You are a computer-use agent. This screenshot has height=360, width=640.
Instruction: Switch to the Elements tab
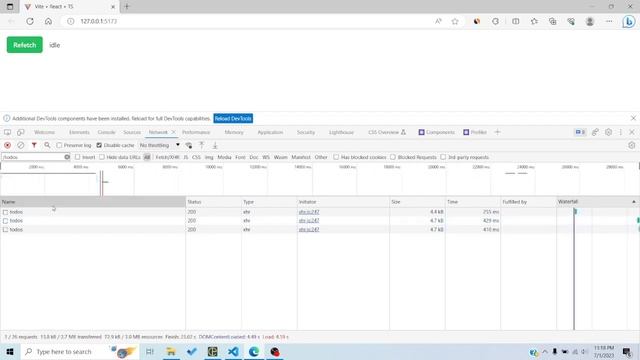click(79, 132)
